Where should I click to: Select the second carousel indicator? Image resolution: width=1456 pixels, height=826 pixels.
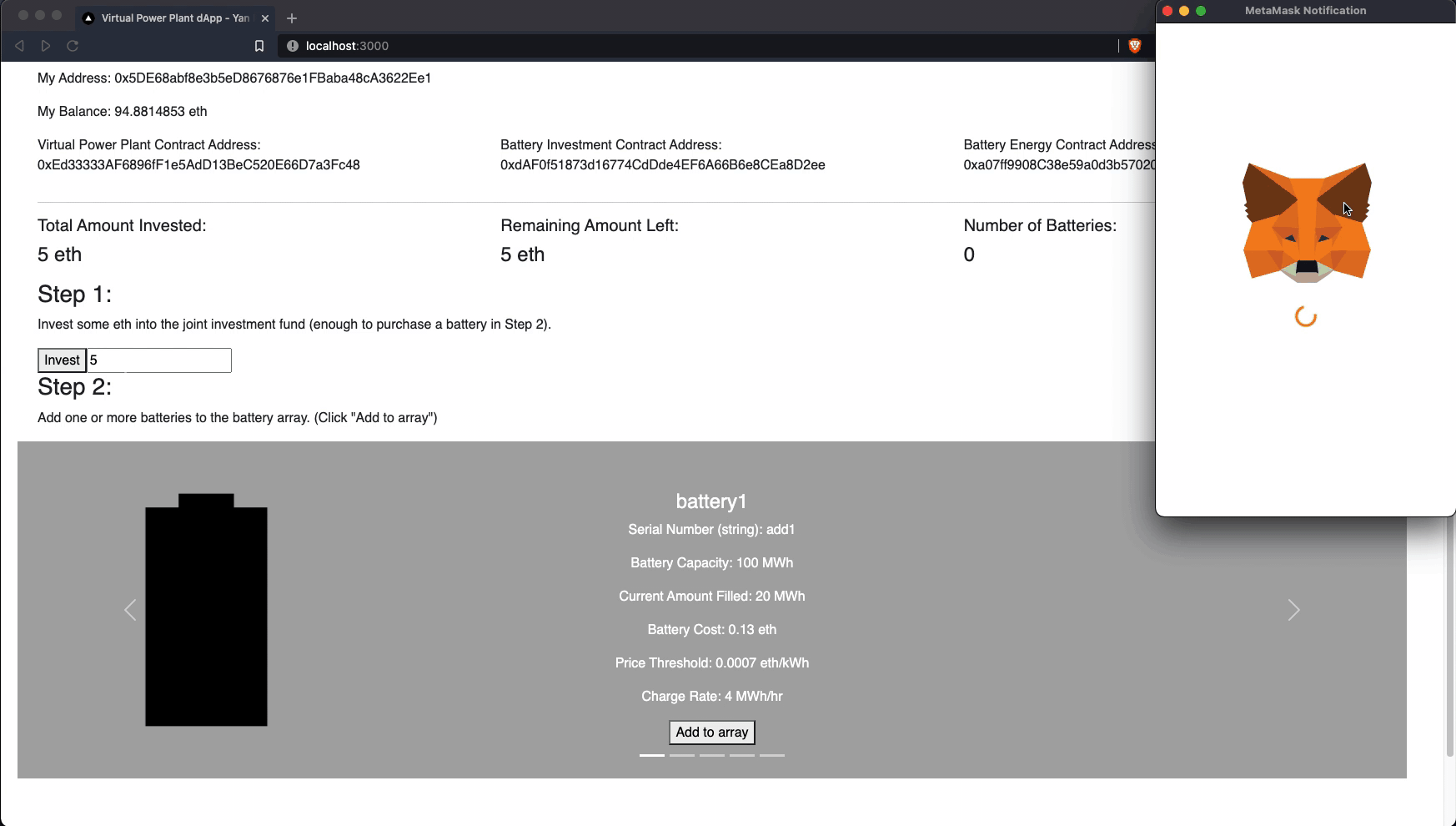[x=682, y=755]
